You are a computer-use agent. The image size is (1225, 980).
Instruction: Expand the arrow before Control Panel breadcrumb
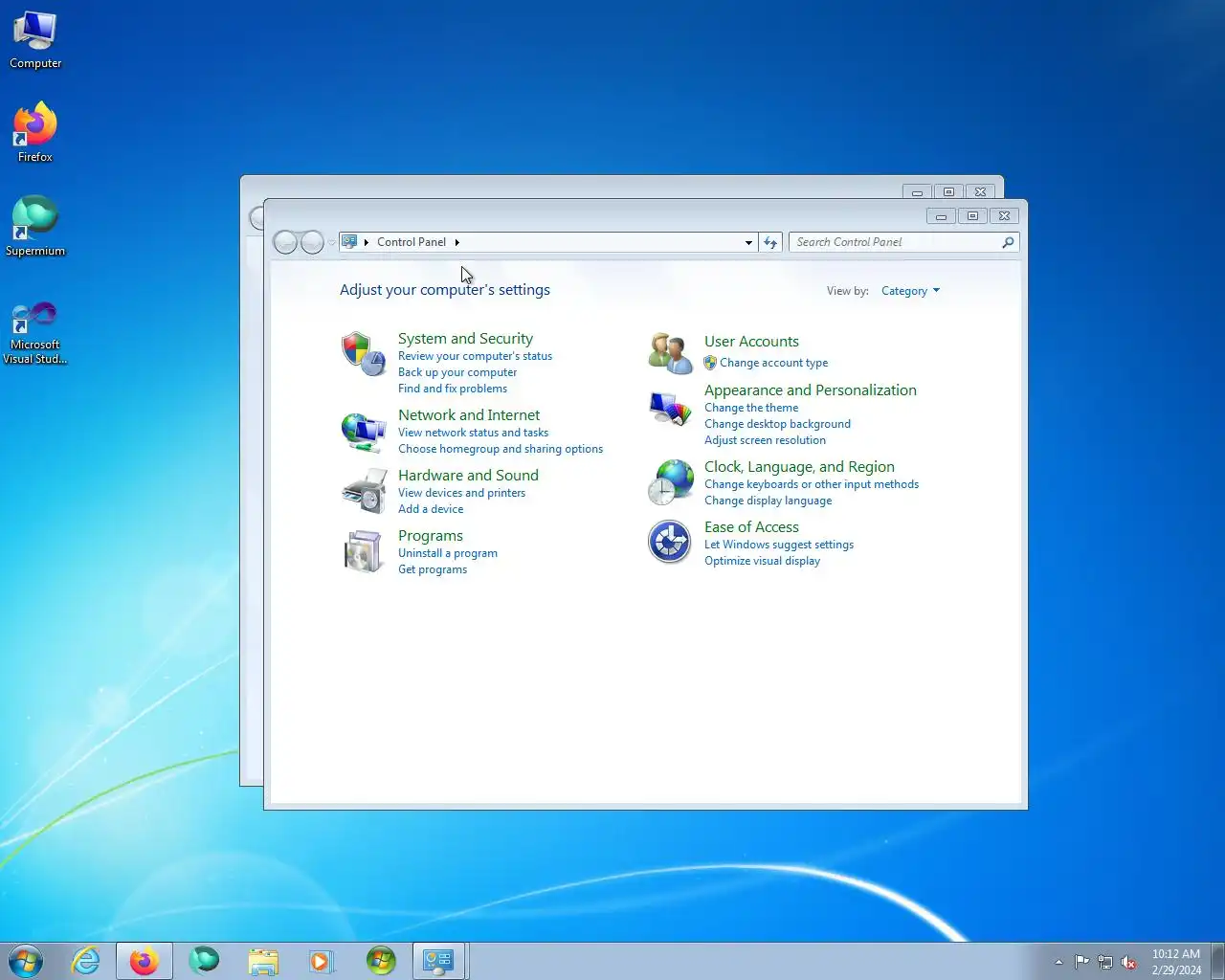[x=366, y=242]
